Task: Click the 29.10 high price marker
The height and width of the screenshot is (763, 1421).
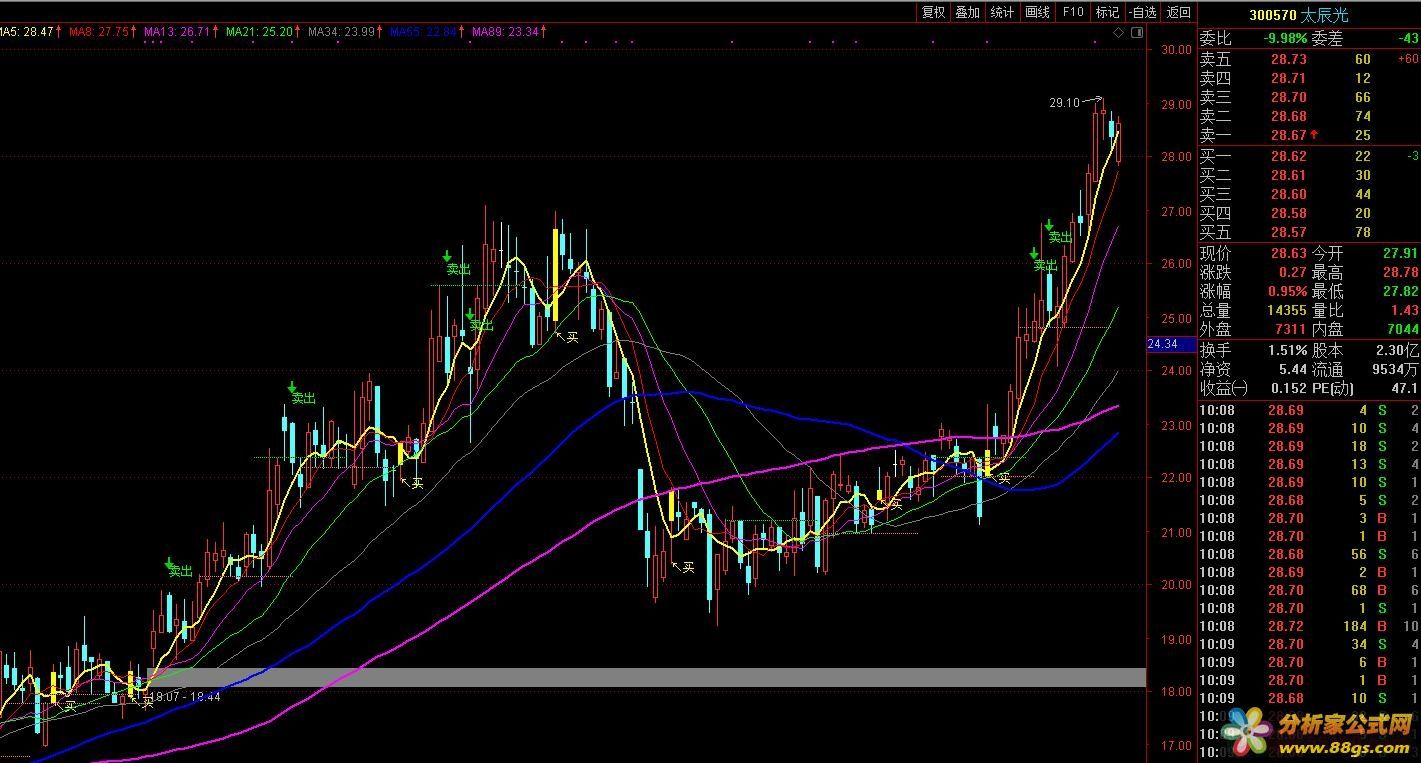Action: [x=1064, y=102]
